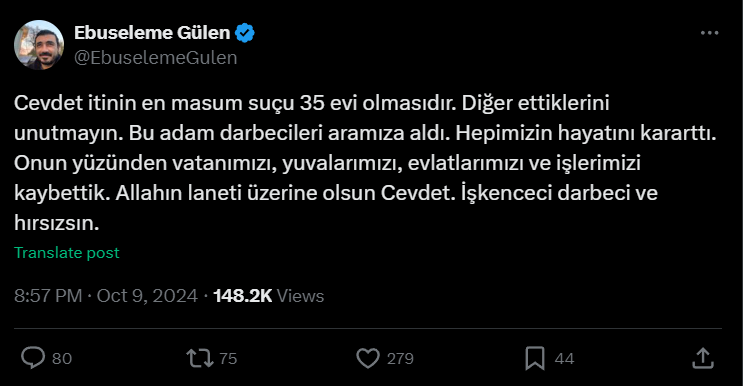The width and height of the screenshot is (743, 386).
Task: Click the 44 bookmarks count
Action: pos(564,359)
